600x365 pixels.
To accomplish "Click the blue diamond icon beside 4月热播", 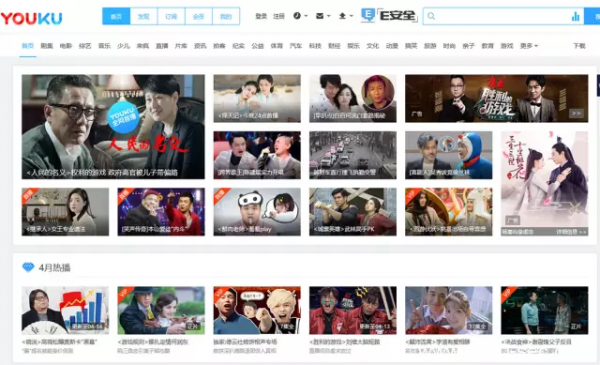I will point(28,267).
